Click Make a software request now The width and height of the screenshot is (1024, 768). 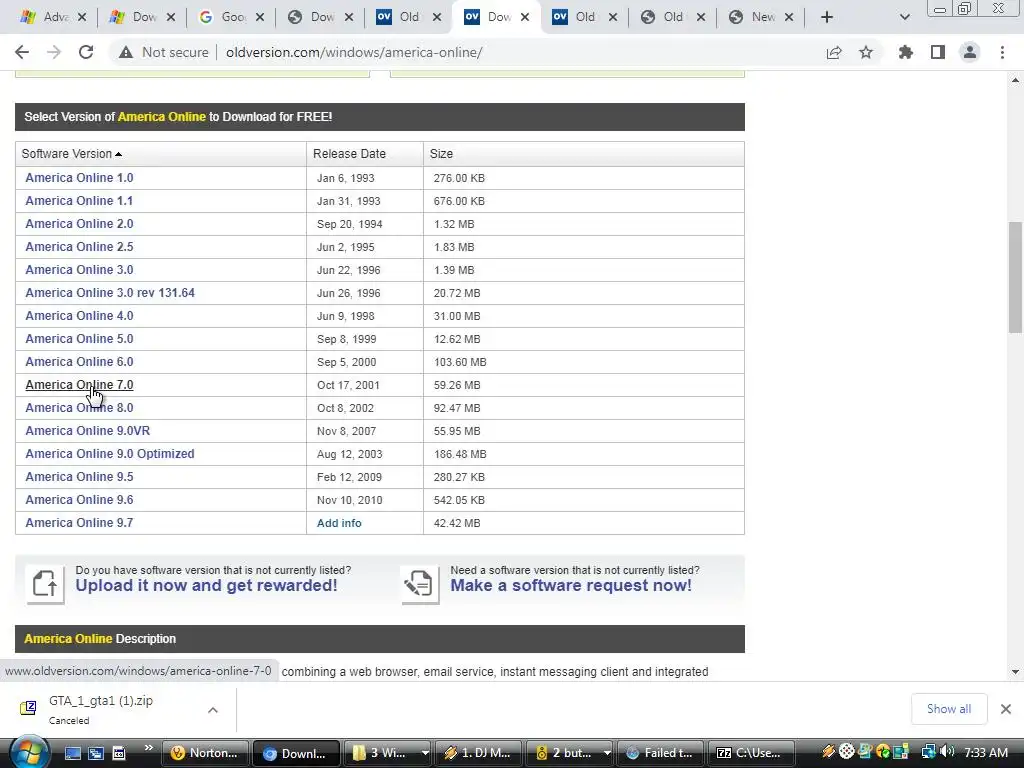click(x=571, y=586)
